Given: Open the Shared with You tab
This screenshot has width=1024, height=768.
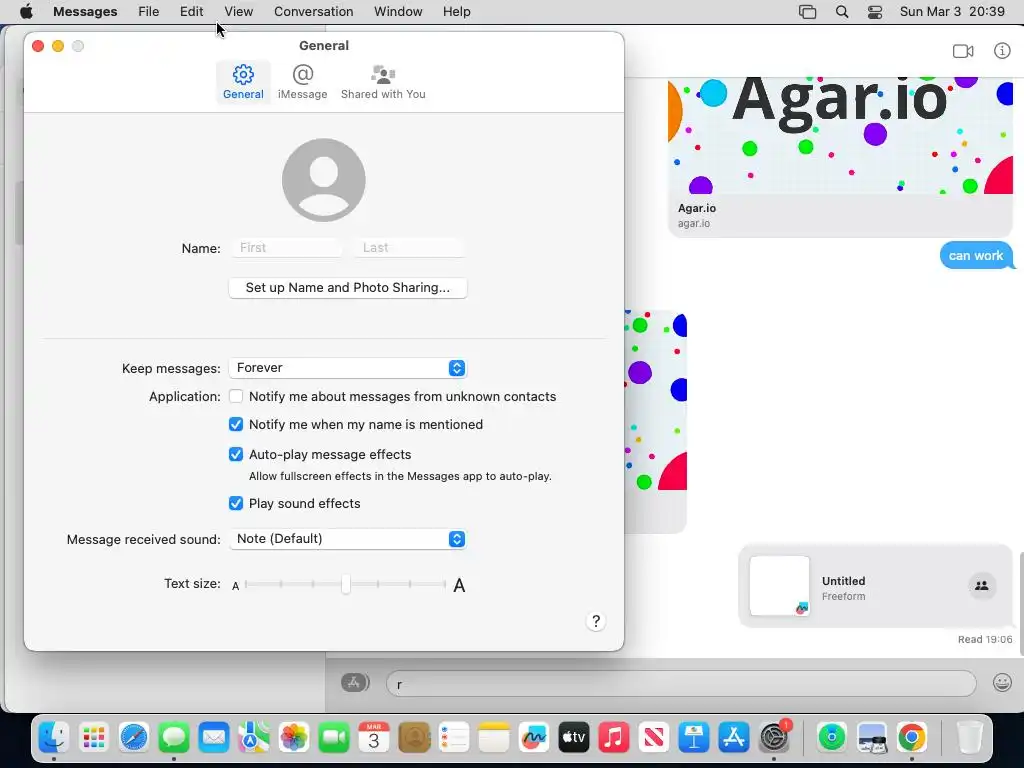Looking at the screenshot, I should tap(383, 82).
